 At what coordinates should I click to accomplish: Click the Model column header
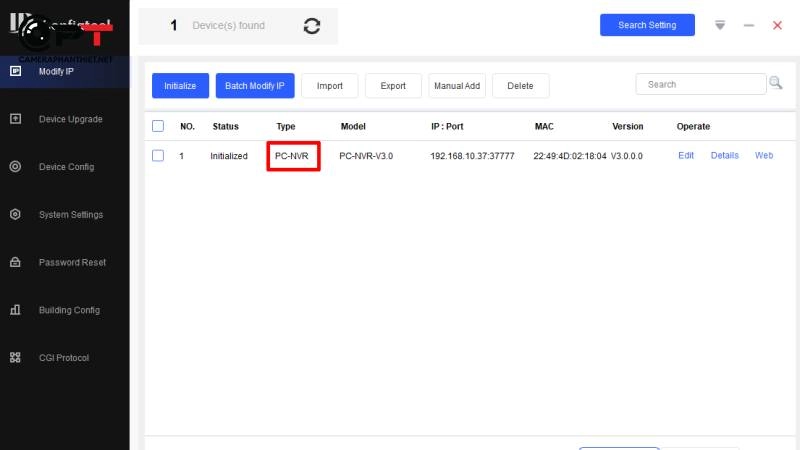tap(353, 127)
